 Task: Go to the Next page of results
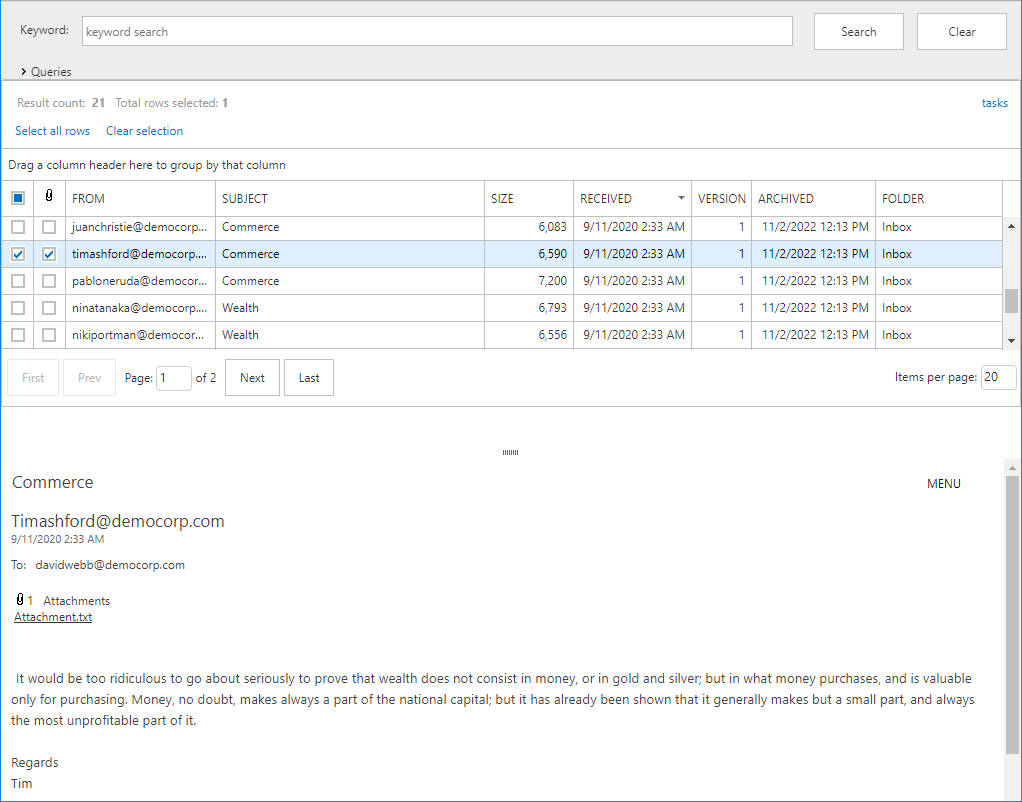(252, 378)
